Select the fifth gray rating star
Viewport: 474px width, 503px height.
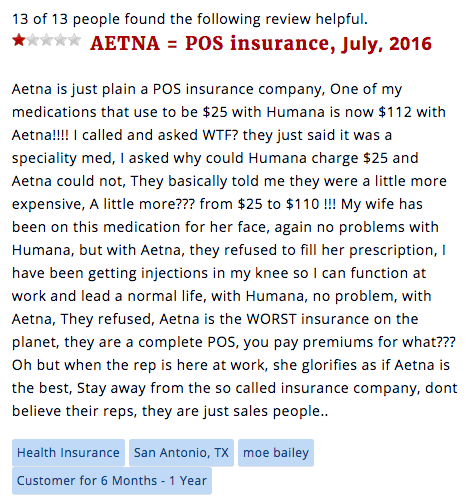click(x=74, y=40)
